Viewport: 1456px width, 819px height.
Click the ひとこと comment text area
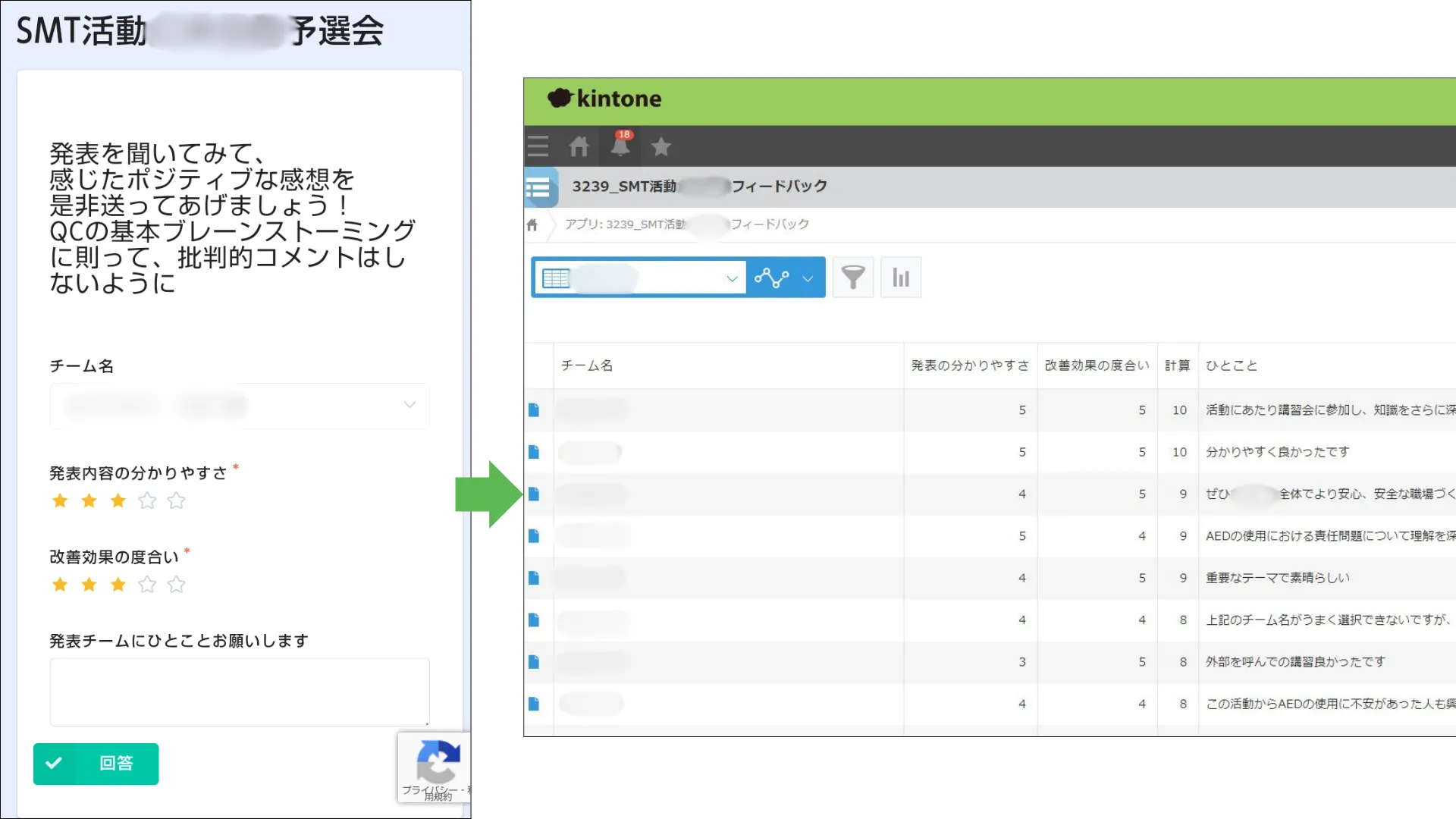(x=240, y=692)
